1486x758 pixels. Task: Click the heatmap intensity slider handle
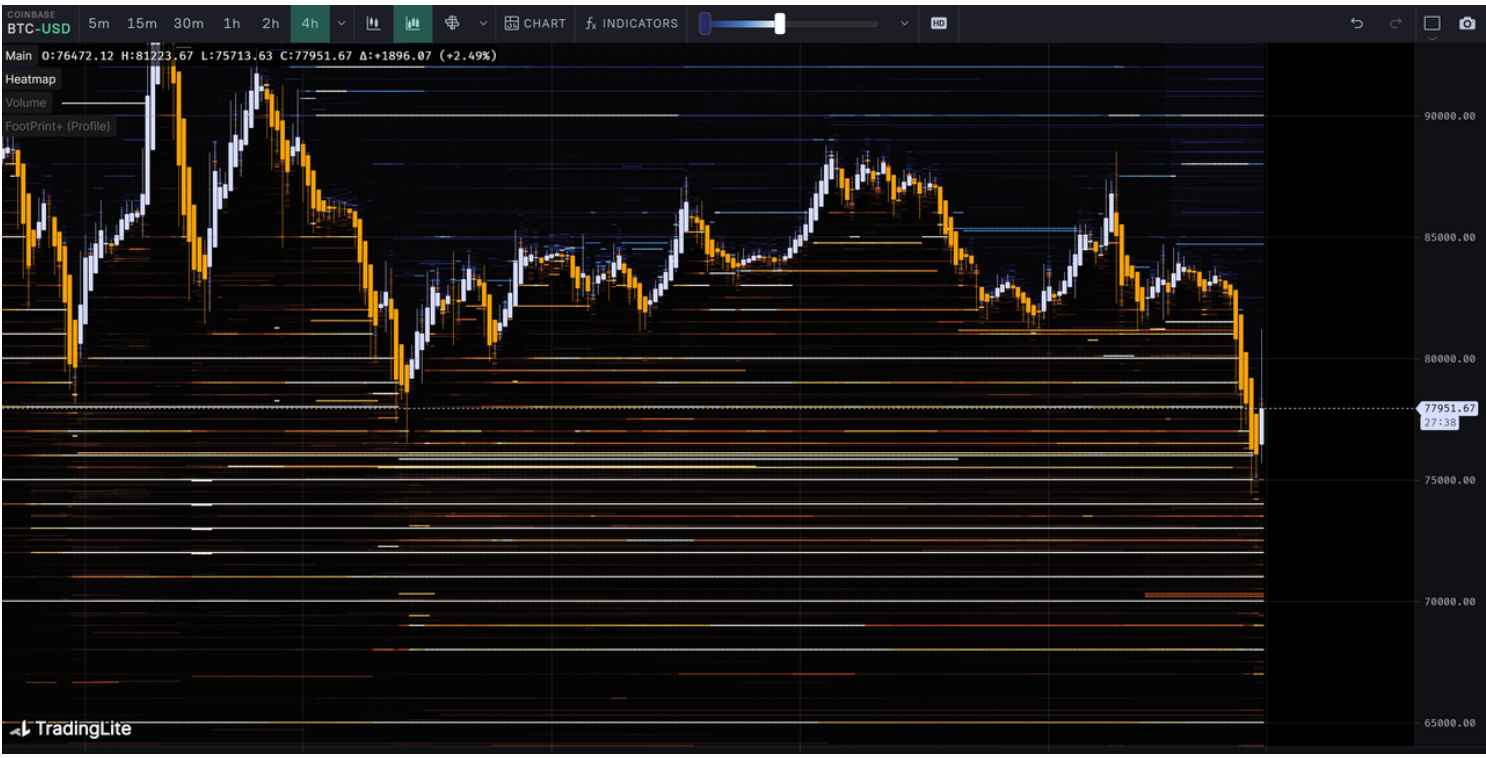[779, 23]
